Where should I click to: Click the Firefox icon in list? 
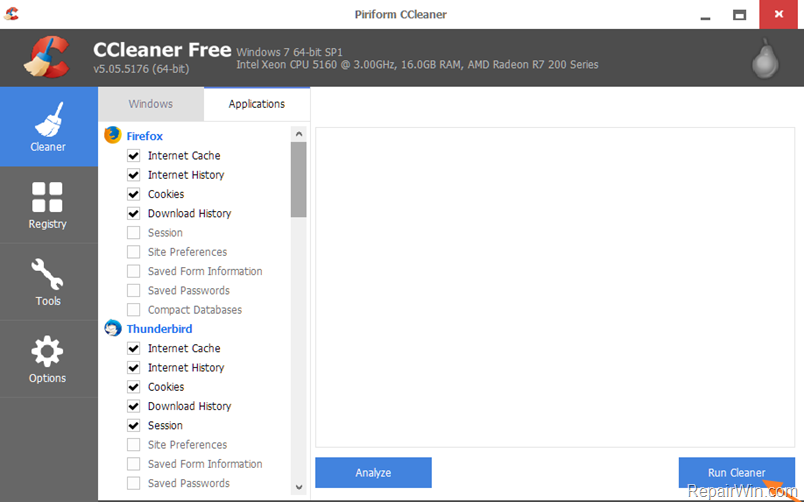coord(113,135)
